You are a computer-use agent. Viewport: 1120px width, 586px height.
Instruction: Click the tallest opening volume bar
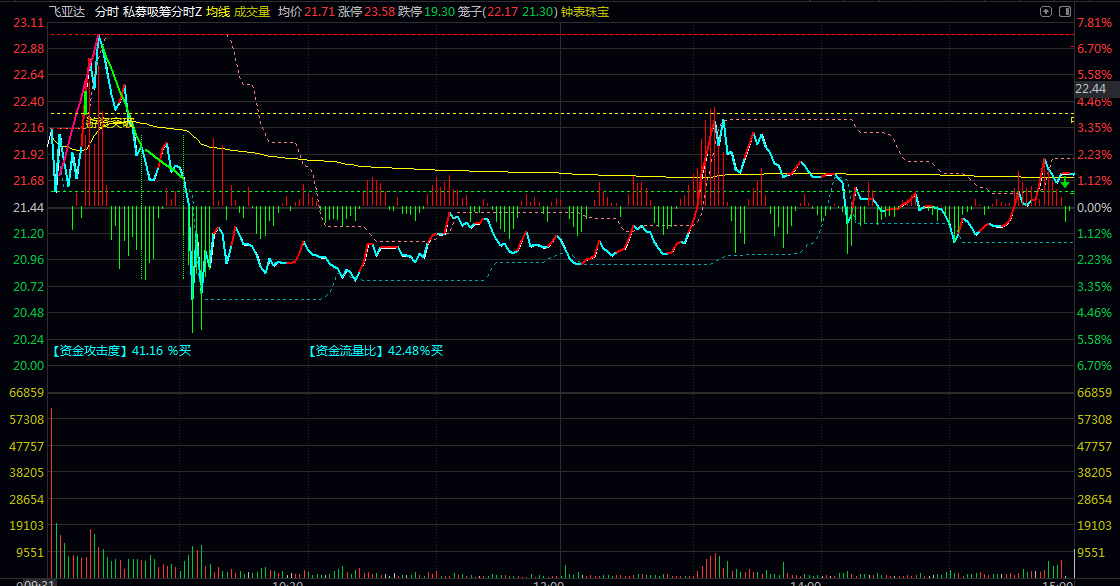click(51, 492)
